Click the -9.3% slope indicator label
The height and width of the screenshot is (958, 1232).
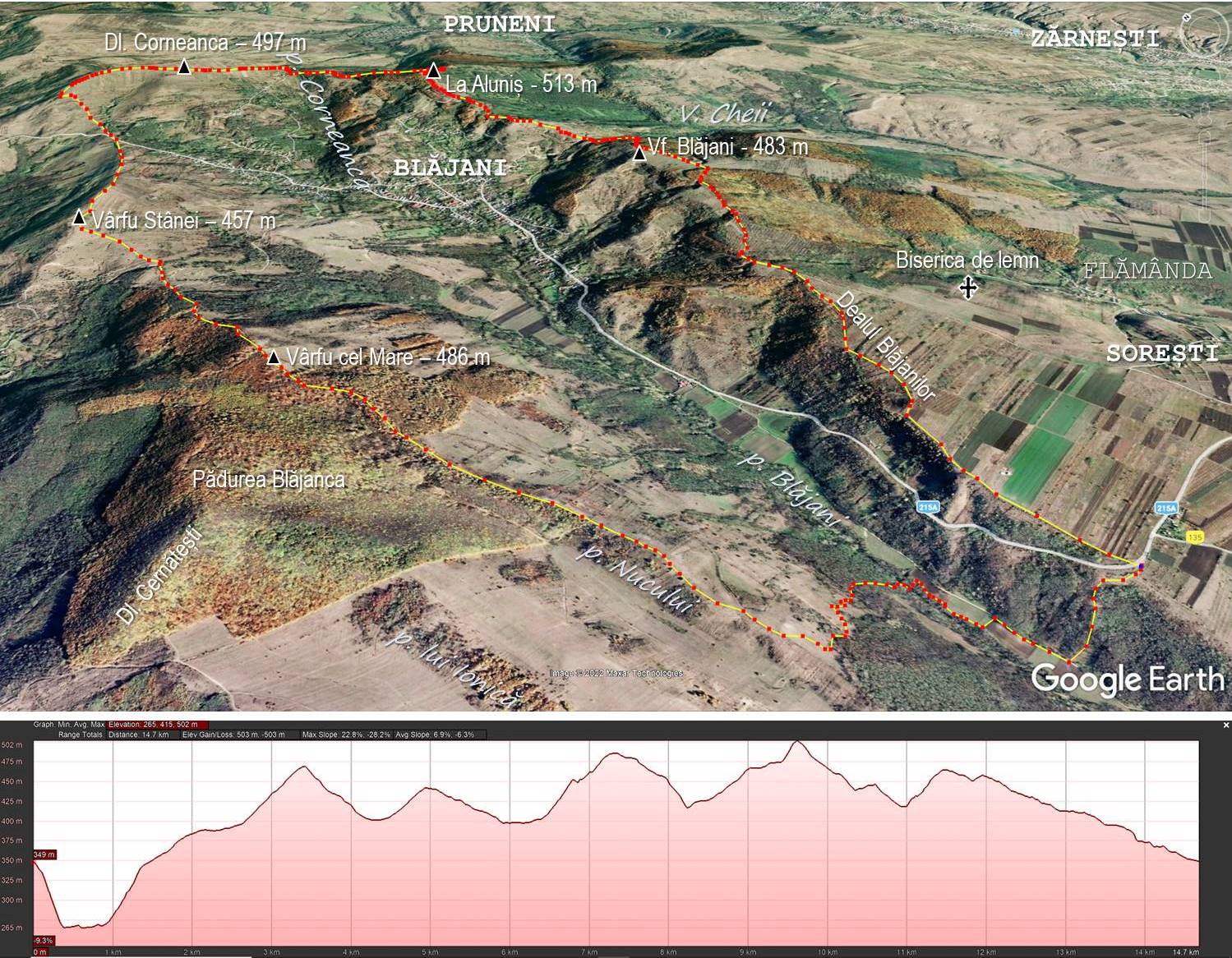44,941
